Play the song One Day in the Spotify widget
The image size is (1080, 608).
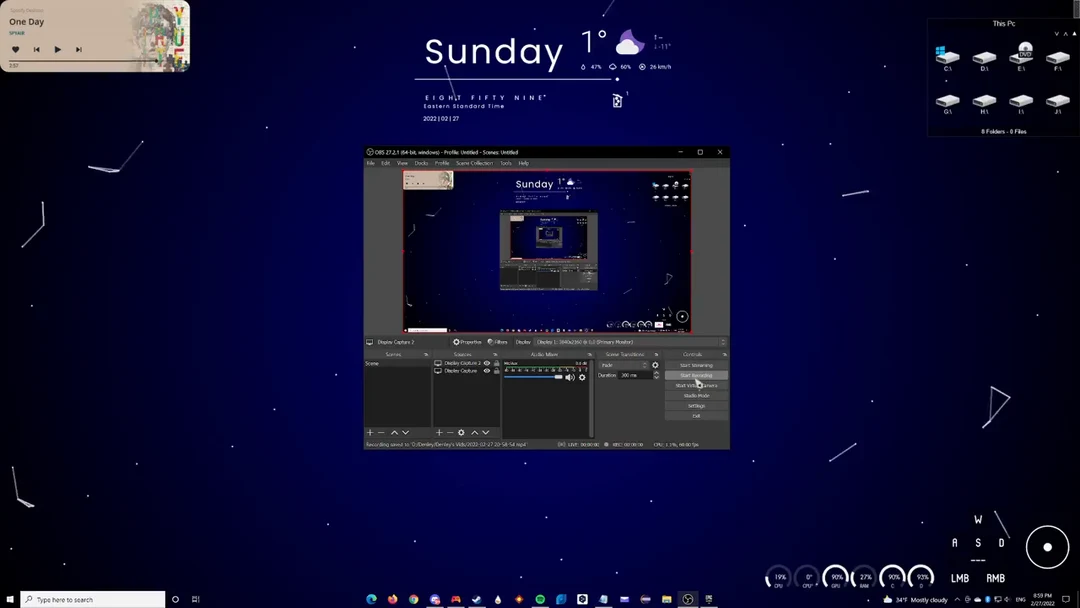pos(57,49)
